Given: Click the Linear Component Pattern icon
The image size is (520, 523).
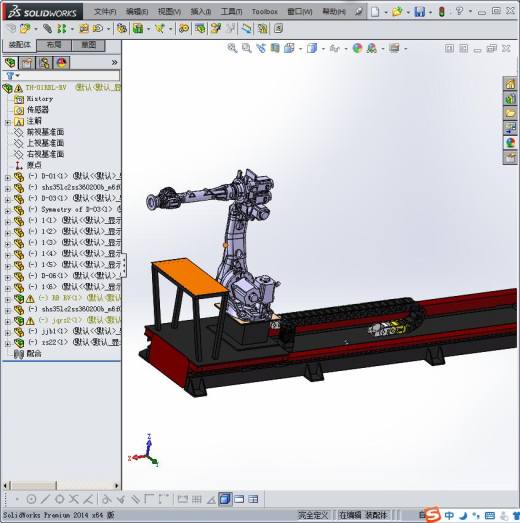Looking at the screenshot, I should [x=62, y=29].
